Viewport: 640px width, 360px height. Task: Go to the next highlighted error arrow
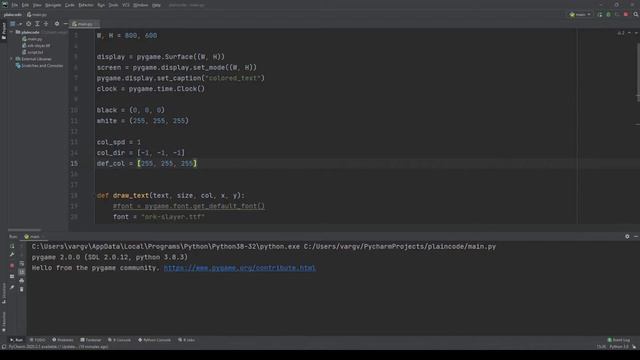pos(636,33)
